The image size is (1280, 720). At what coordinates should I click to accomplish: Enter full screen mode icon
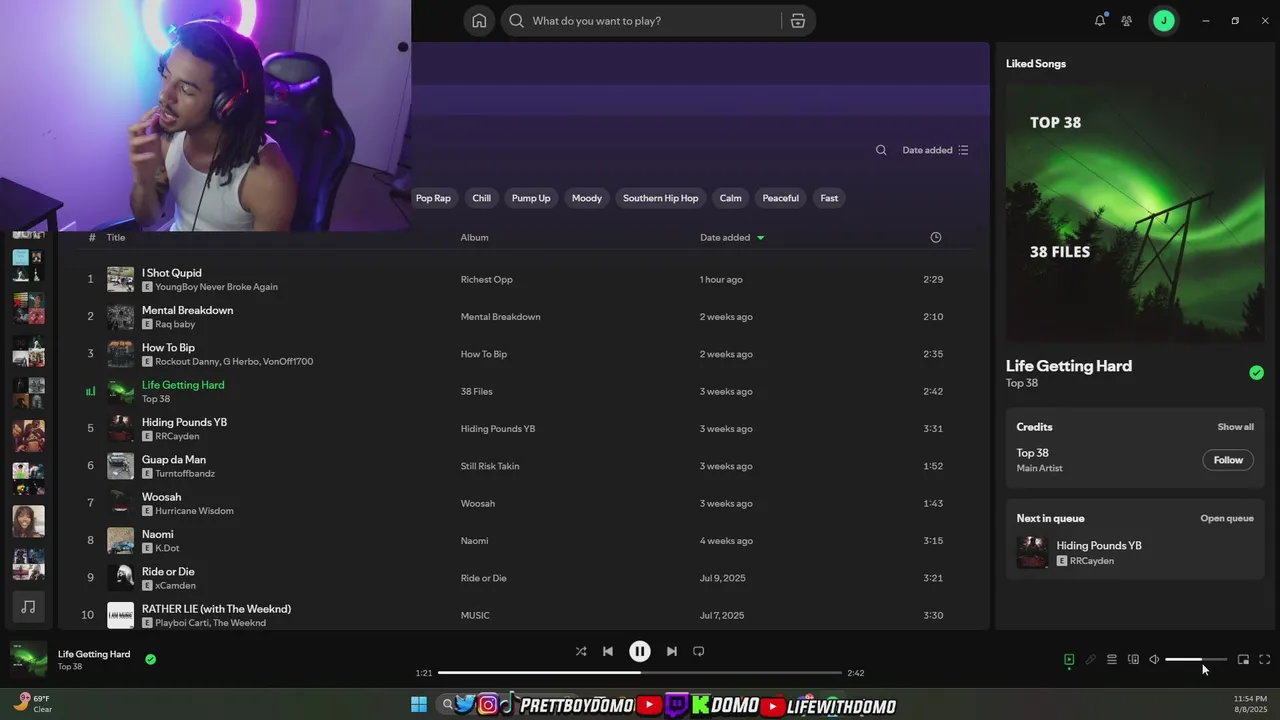[1265, 660]
